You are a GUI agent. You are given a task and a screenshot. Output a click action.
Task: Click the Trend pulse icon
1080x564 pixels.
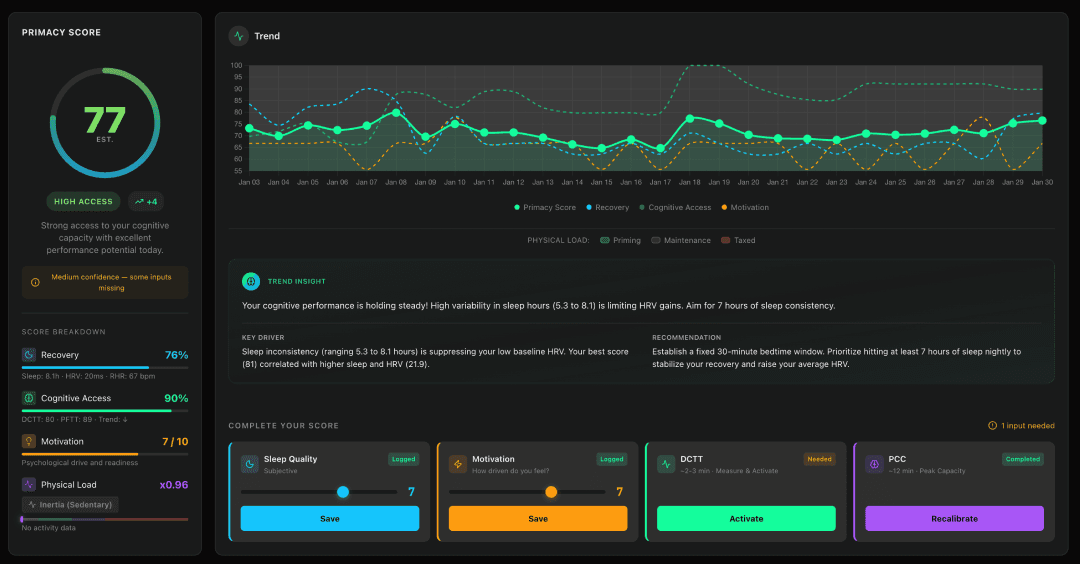(x=238, y=36)
